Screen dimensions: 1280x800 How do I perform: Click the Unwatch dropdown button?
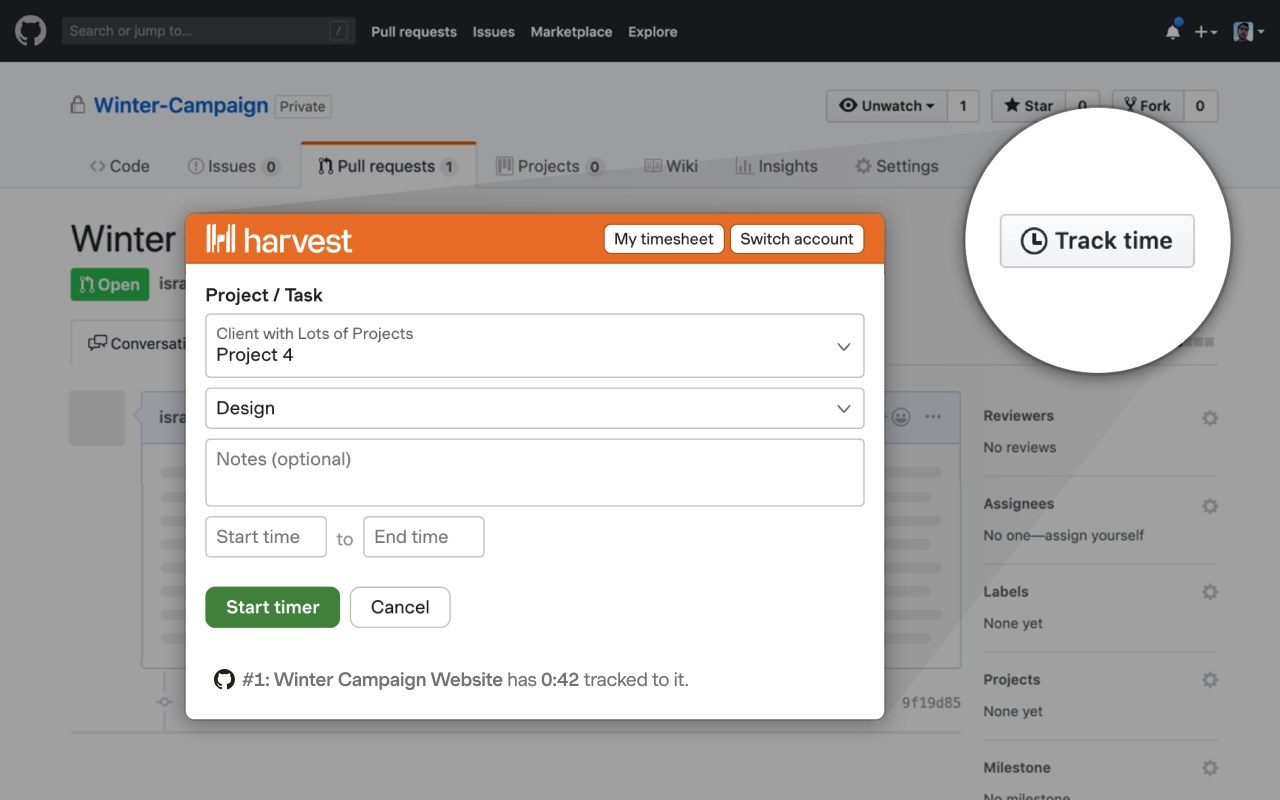[x=887, y=106]
